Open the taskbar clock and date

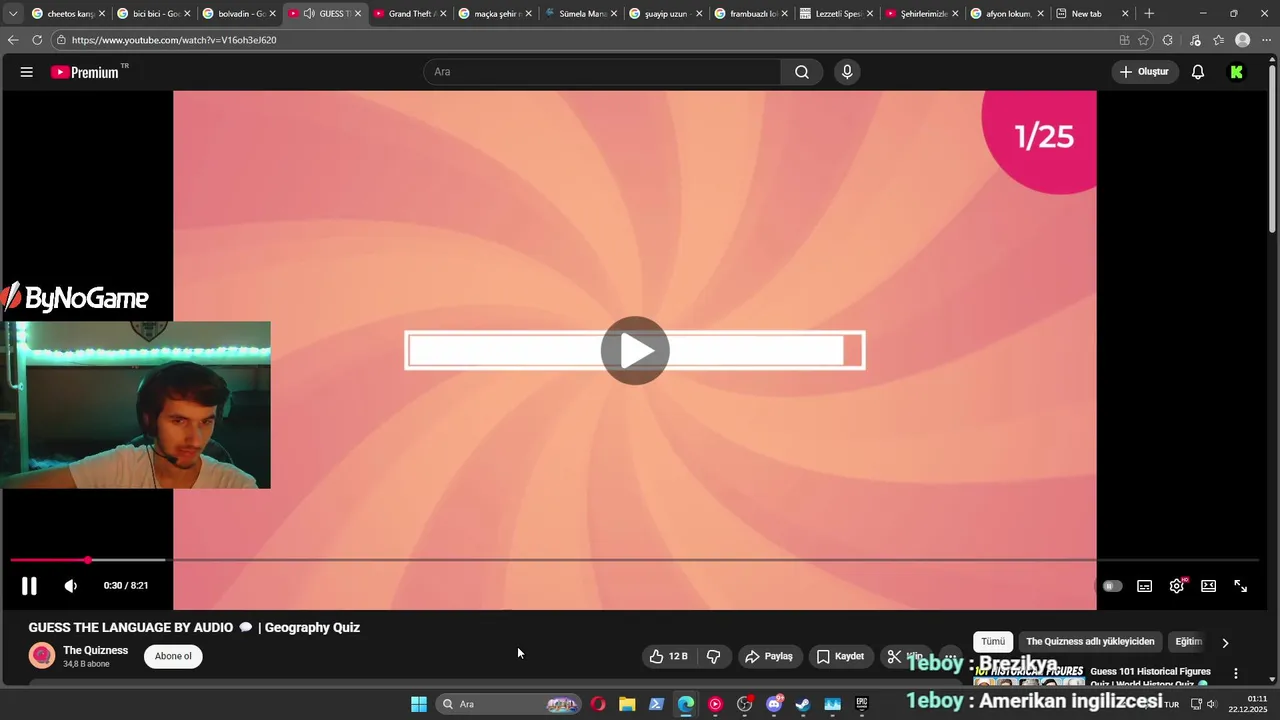tap(1248, 704)
